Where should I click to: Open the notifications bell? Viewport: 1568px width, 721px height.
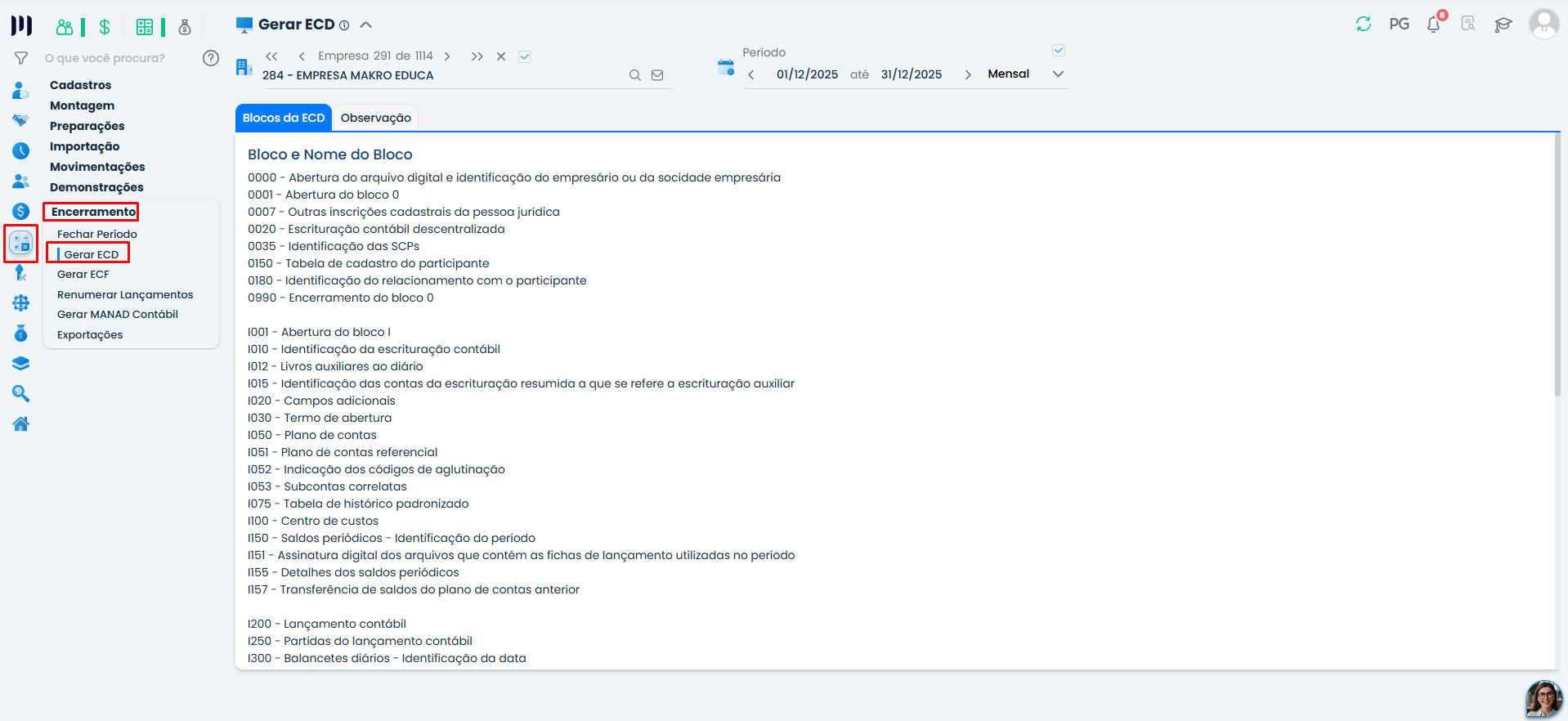[x=1434, y=24]
